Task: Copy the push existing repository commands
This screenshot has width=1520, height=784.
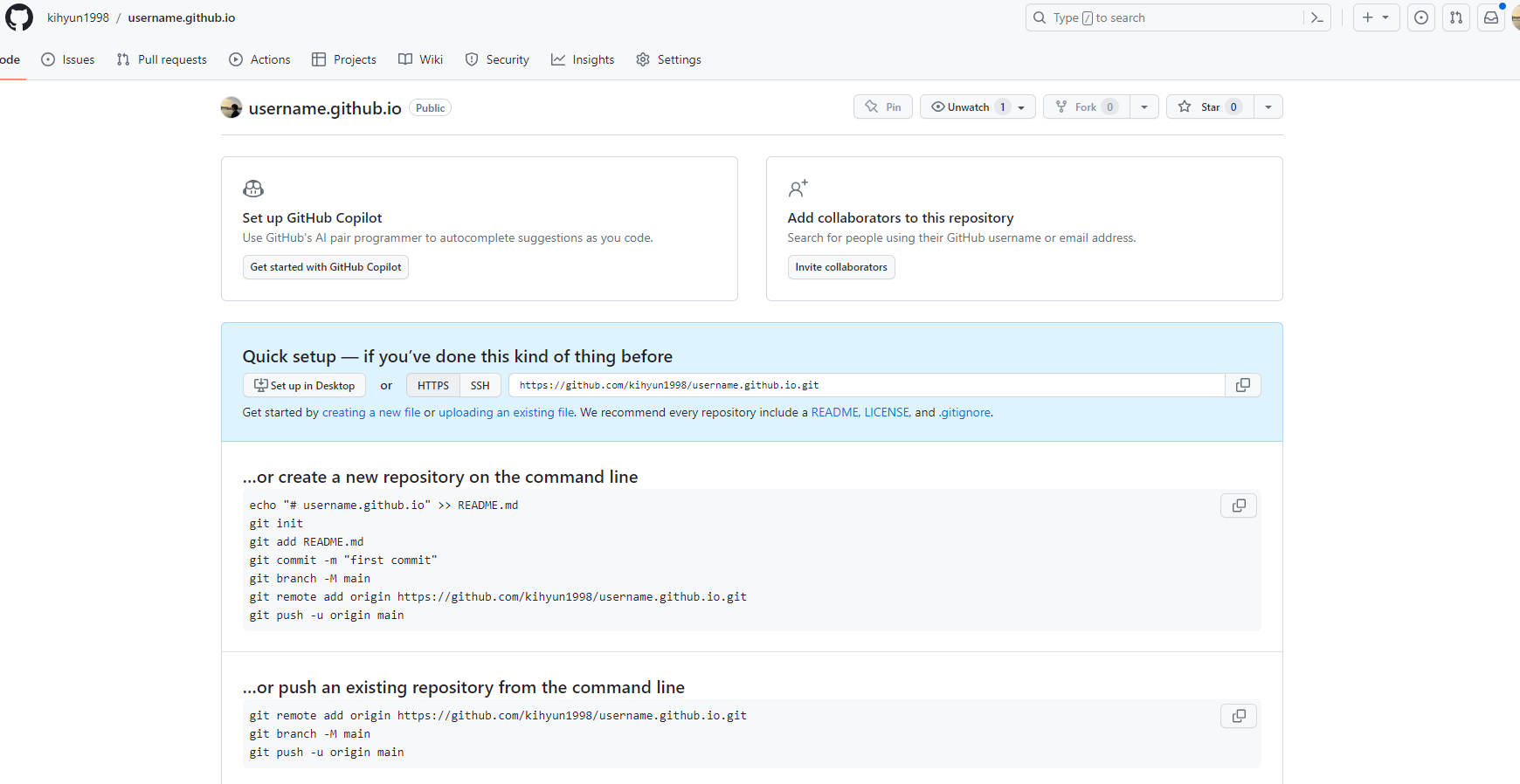Action: [x=1239, y=716]
